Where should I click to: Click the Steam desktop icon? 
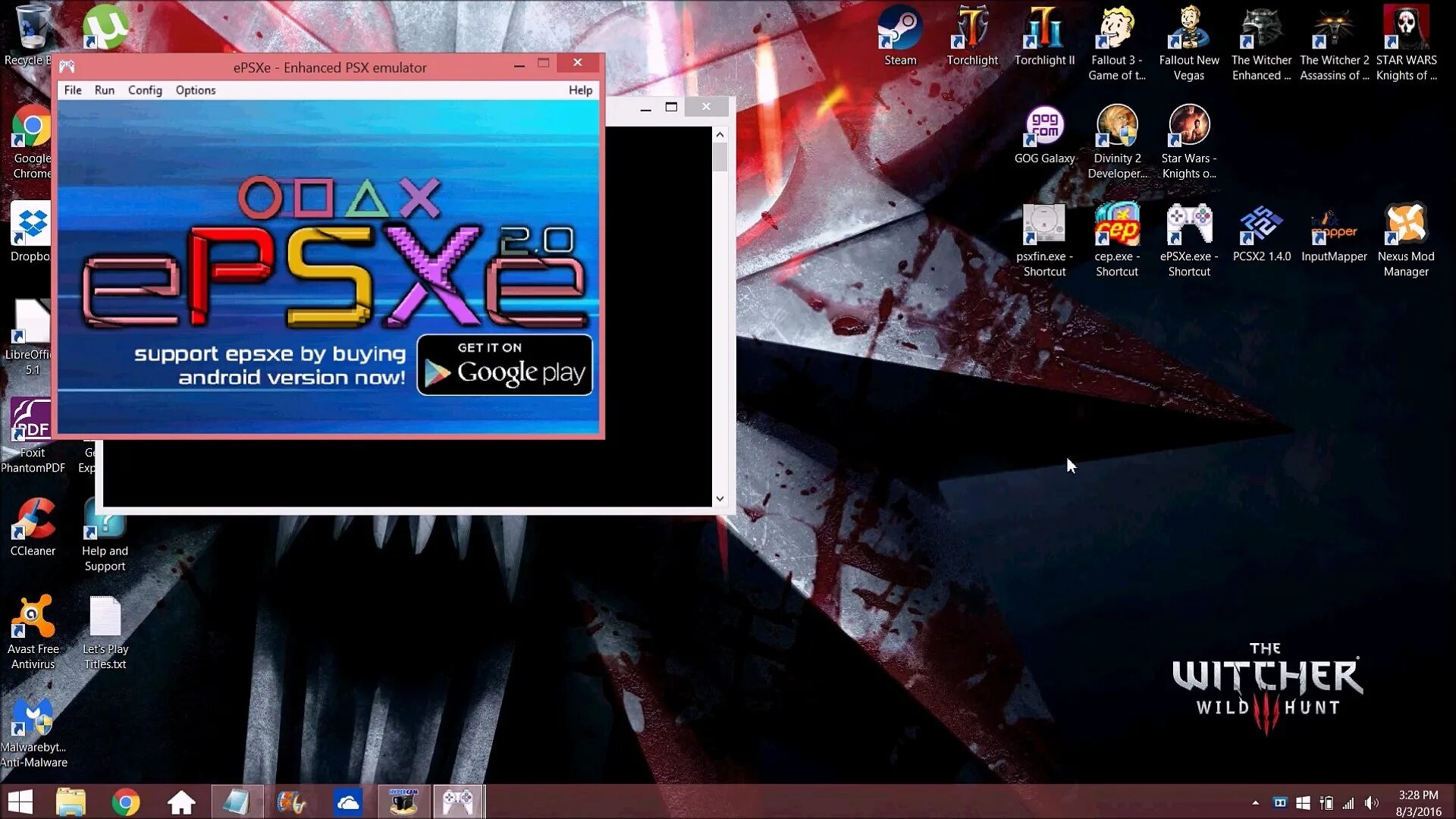pos(900,36)
